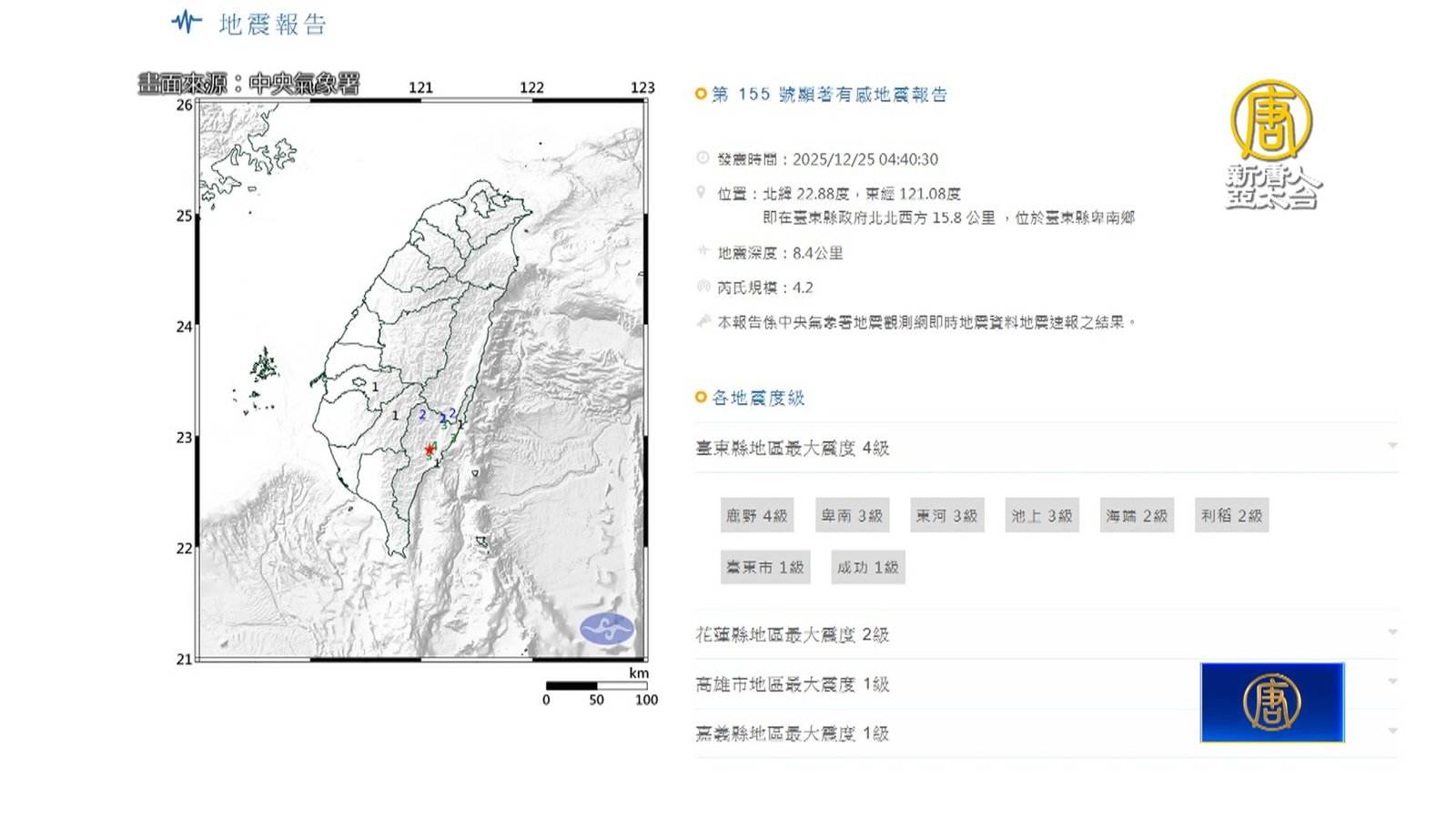Pick the 成功 1級 intensity tag
The image size is (1456, 819).
coord(867,568)
